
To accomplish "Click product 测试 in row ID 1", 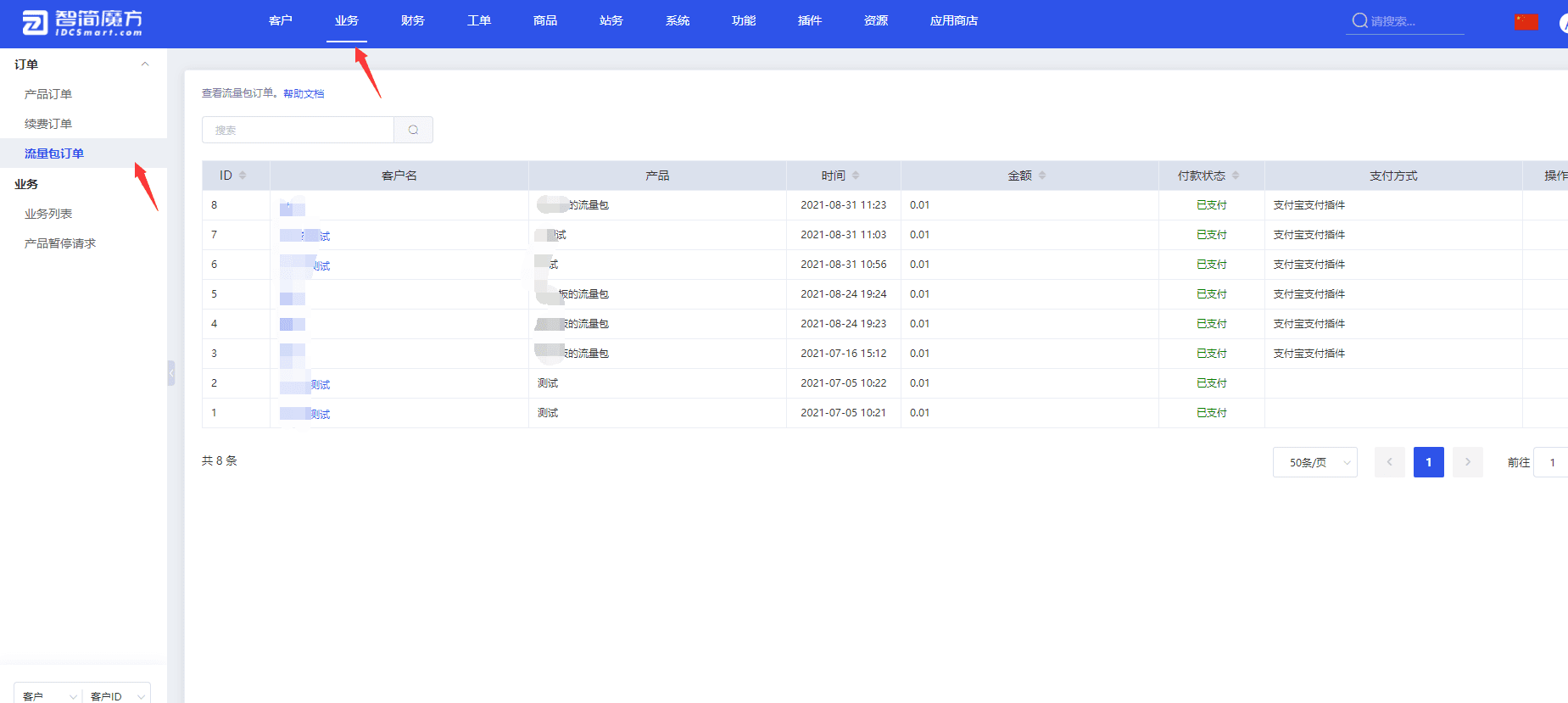I will (548, 413).
